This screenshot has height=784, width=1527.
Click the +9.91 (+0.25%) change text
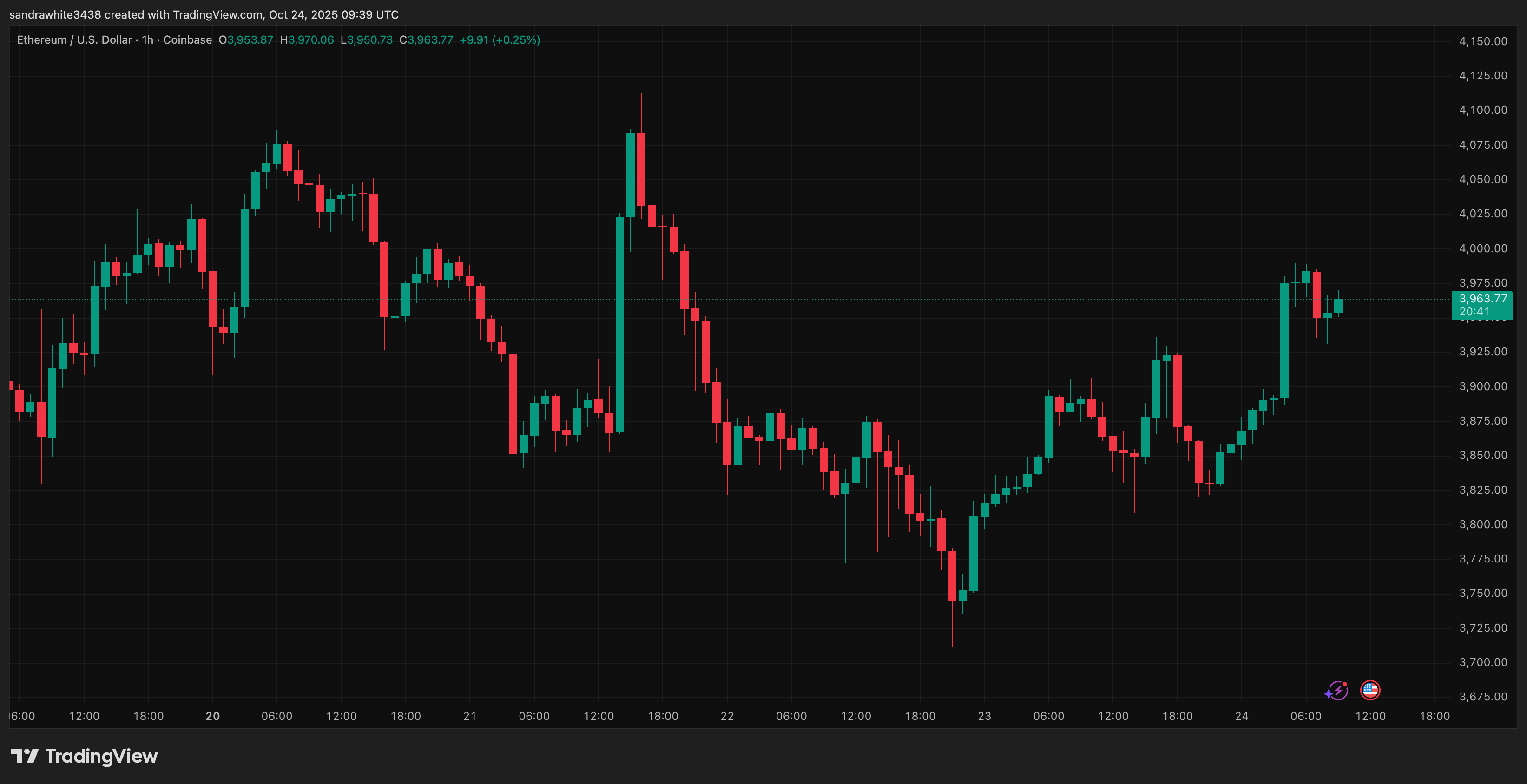(500, 39)
